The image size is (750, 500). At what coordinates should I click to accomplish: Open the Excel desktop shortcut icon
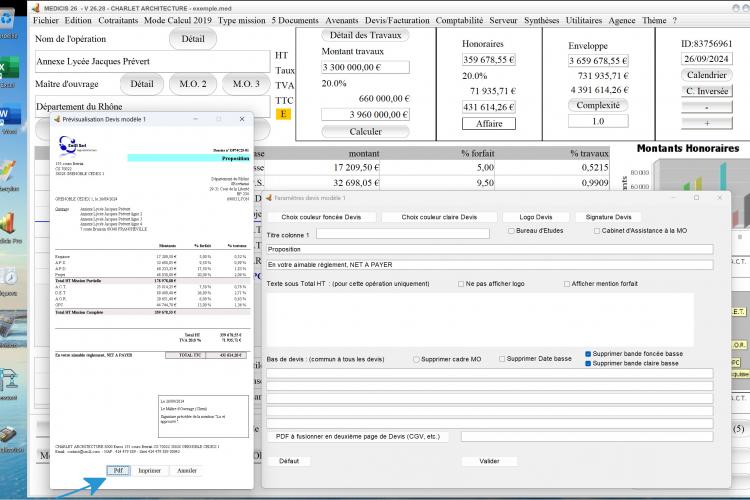coord(8,69)
